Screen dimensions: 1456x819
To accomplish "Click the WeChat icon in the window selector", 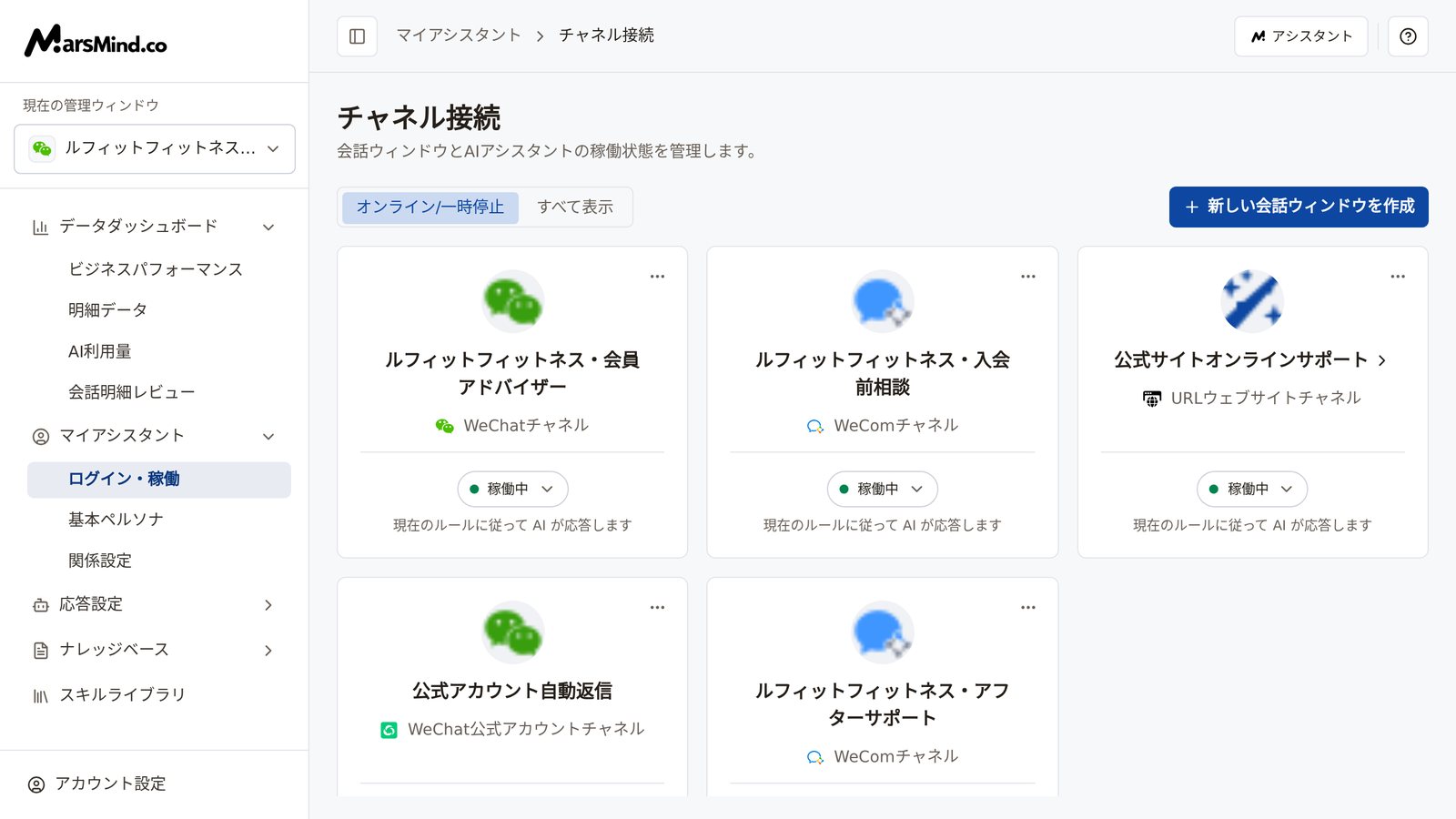I will (x=42, y=148).
